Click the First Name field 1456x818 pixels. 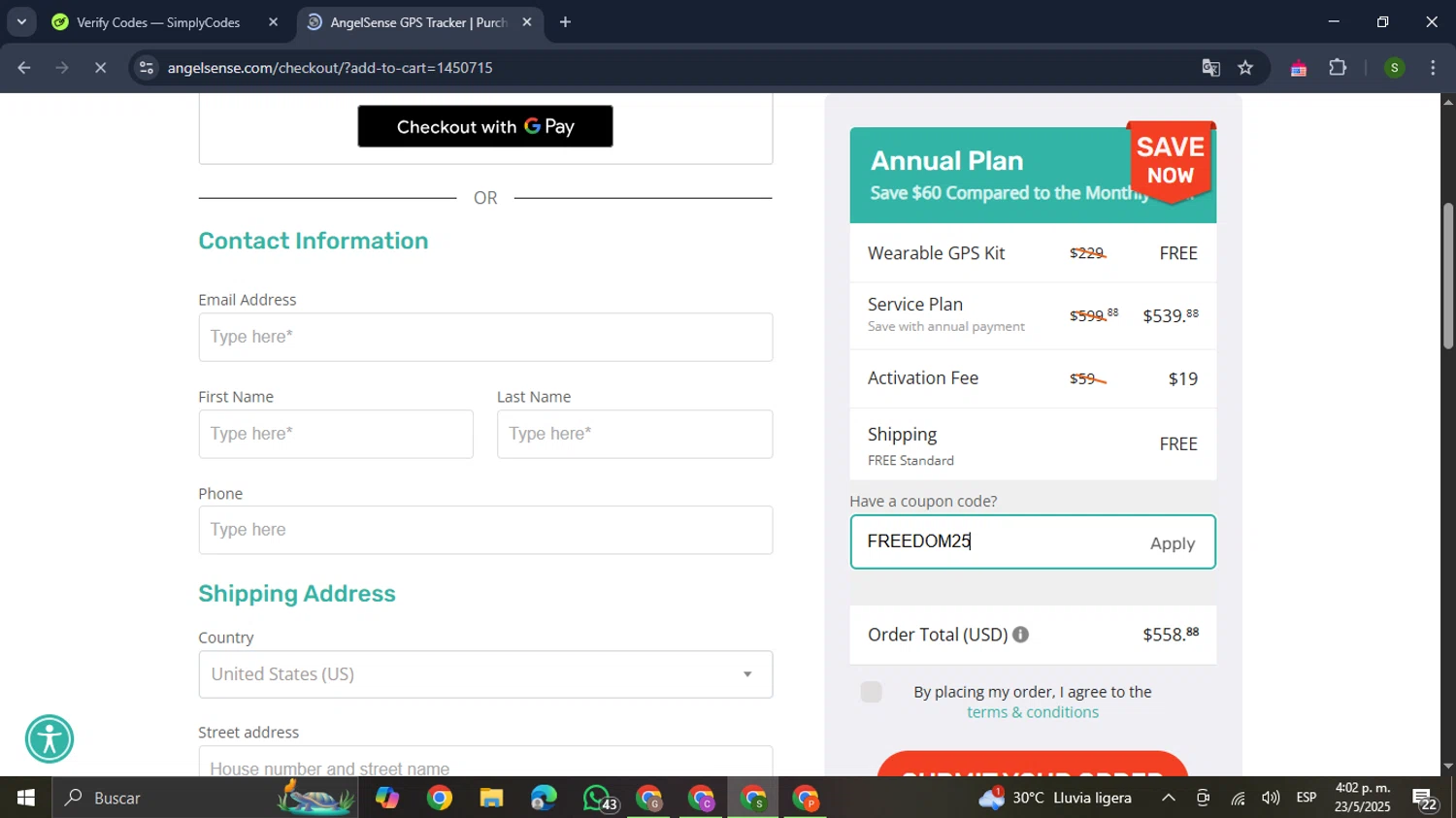[336, 434]
